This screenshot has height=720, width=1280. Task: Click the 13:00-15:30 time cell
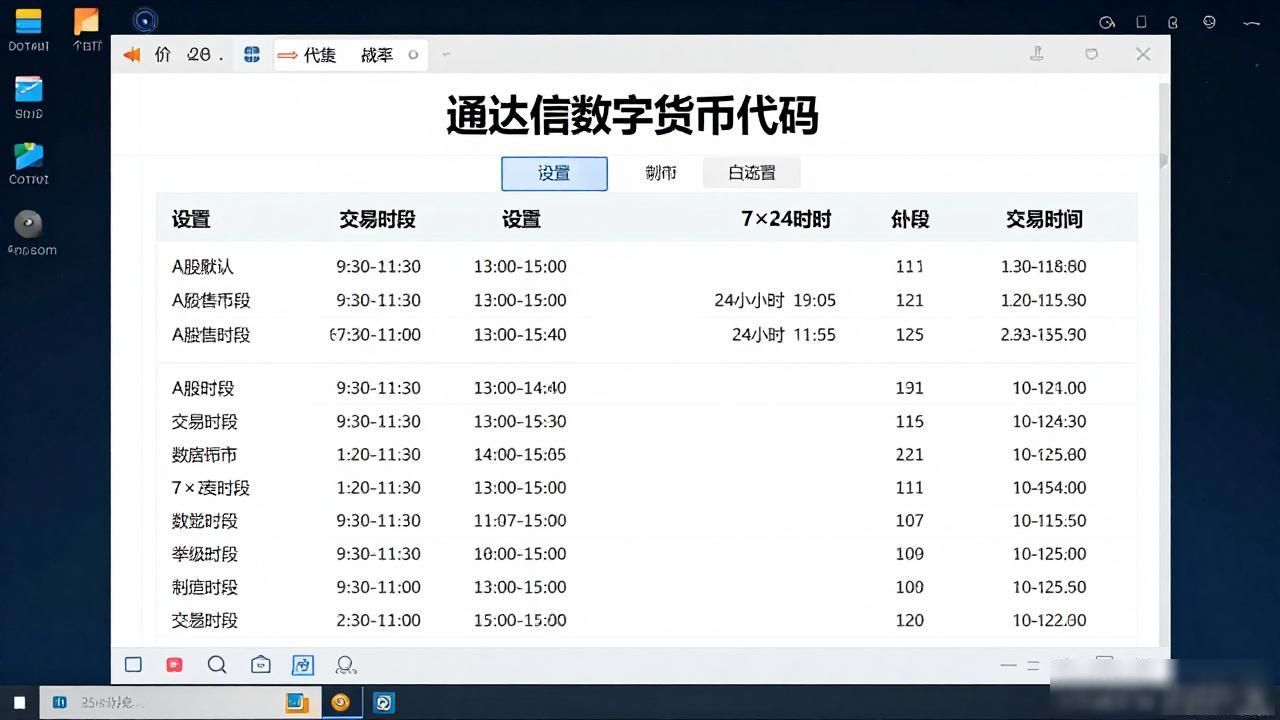click(520, 421)
